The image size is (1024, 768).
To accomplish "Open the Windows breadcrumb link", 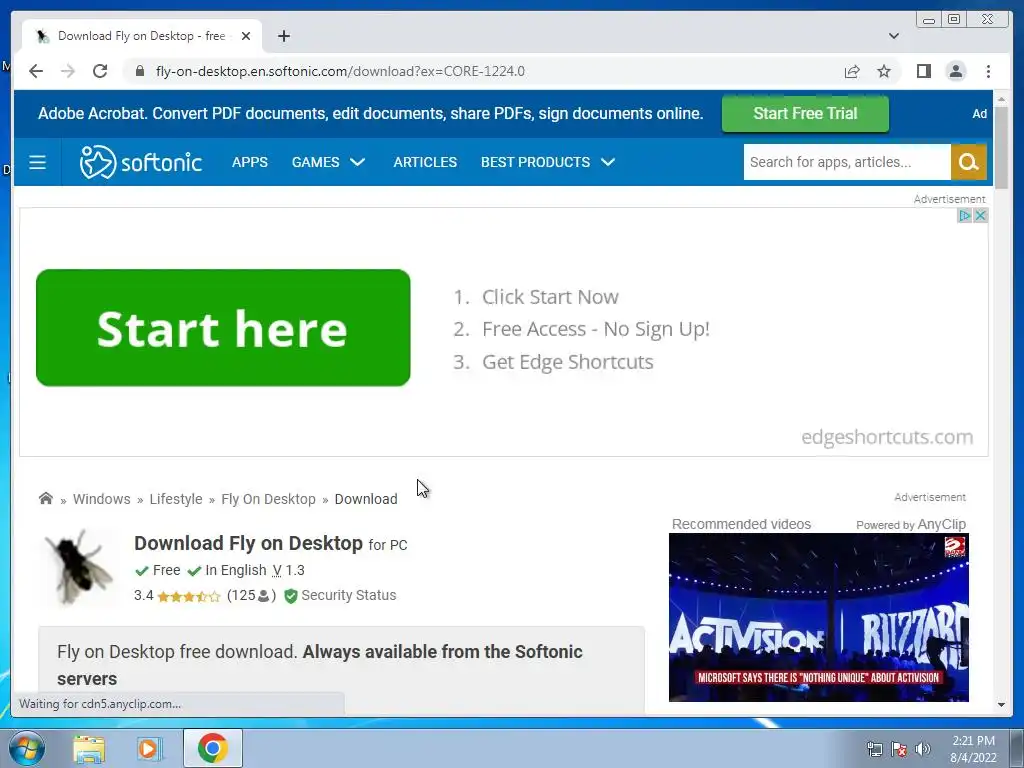I will point(101,499).
